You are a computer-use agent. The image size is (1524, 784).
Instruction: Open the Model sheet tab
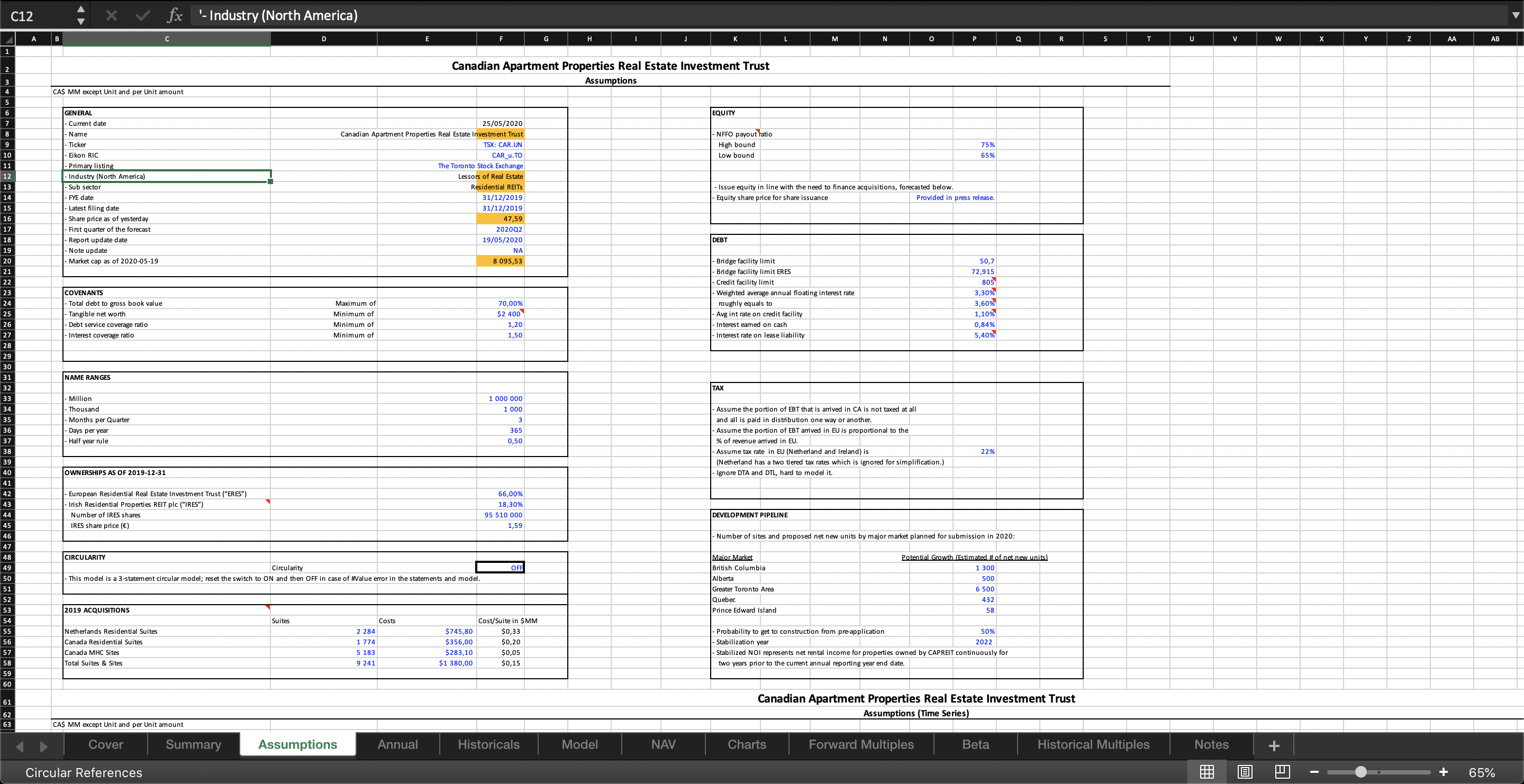580,744
